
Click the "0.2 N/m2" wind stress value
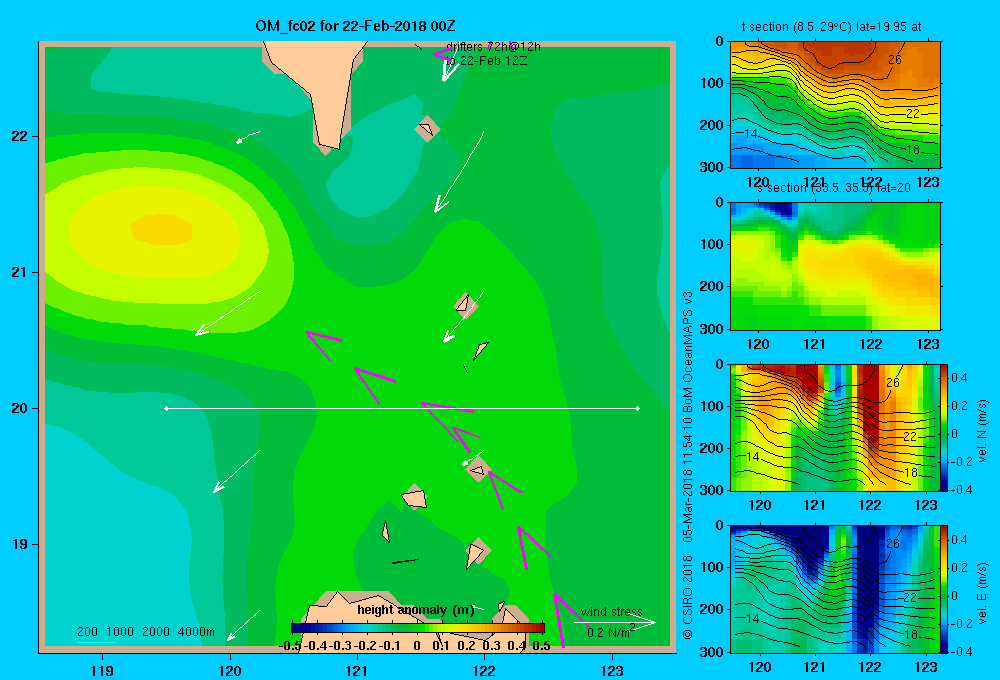pos(611,632)
